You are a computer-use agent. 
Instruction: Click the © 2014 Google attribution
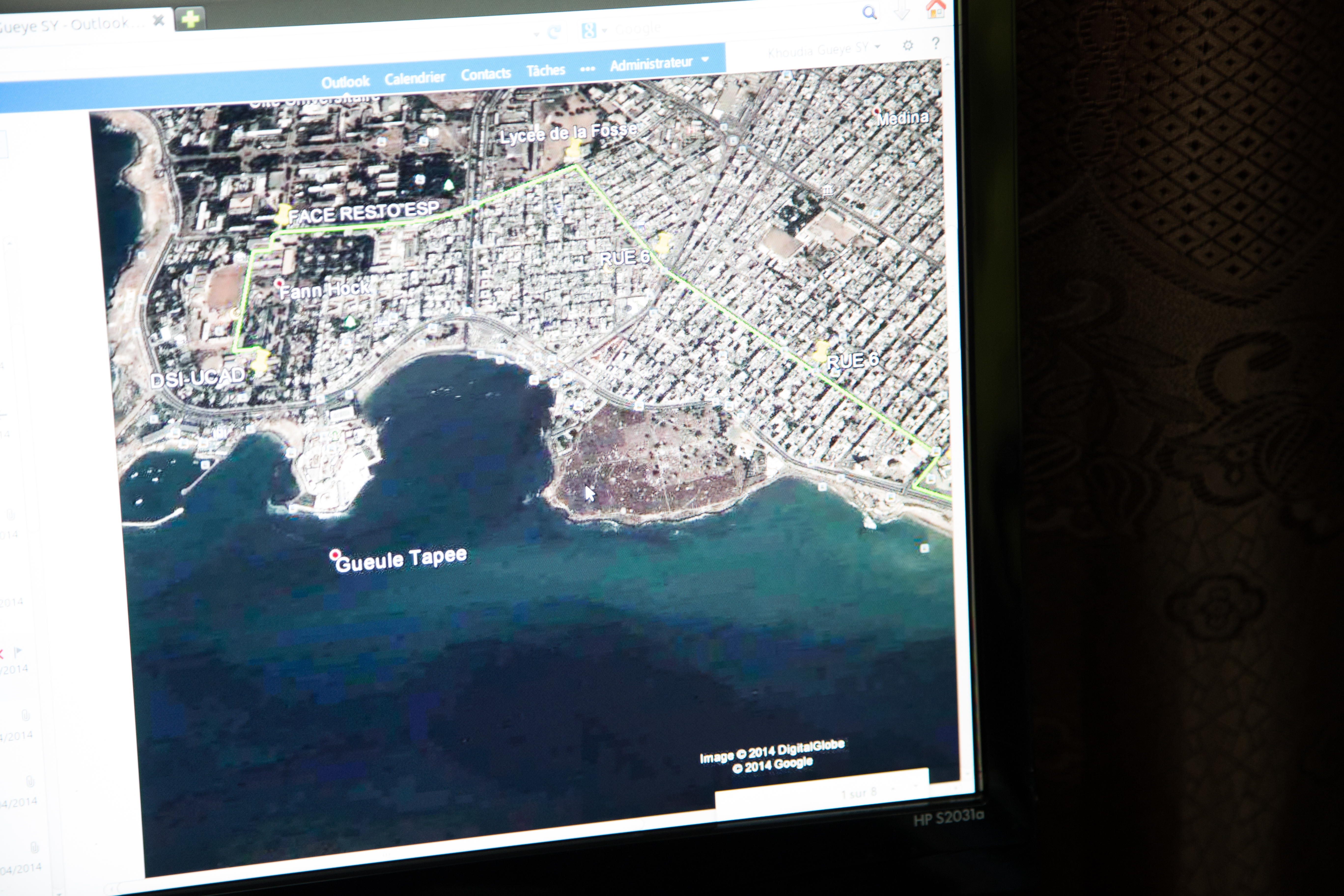coord(772,765)
